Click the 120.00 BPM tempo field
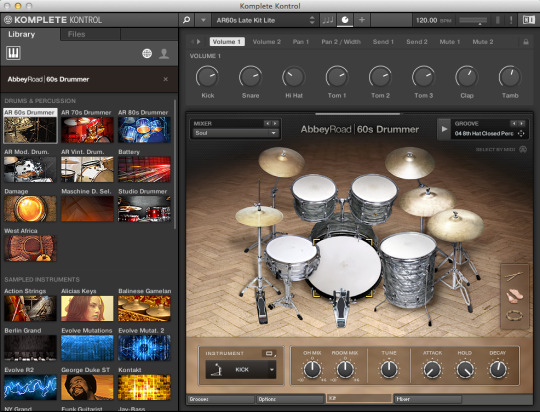 point(433,20)
